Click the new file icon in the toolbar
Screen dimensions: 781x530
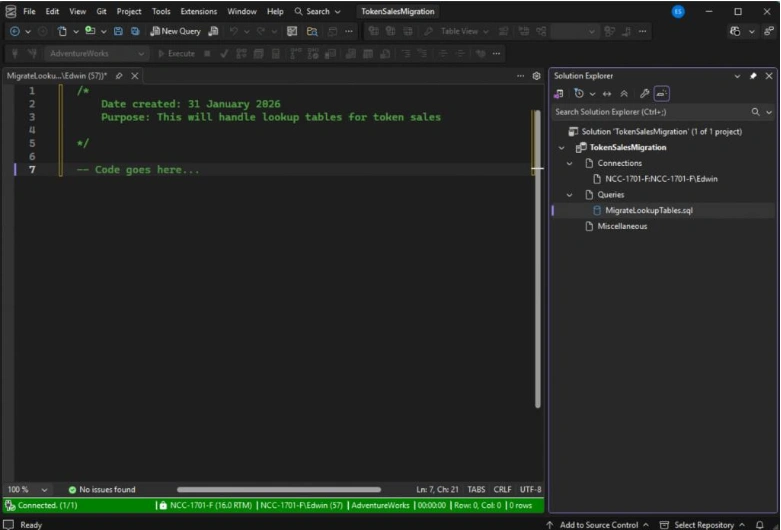[62, 31]
